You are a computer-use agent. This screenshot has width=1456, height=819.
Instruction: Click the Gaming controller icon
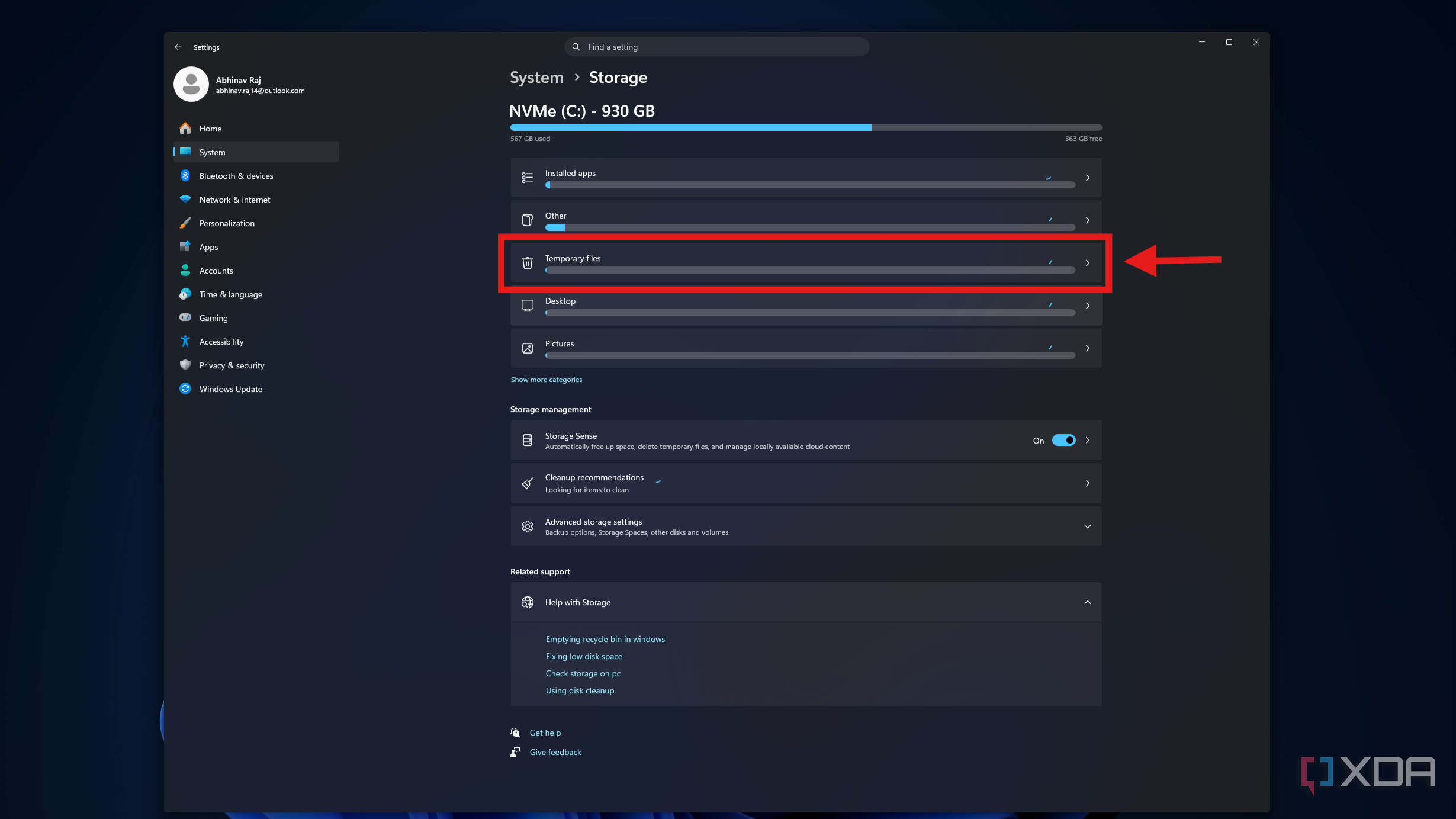point(185,318)
